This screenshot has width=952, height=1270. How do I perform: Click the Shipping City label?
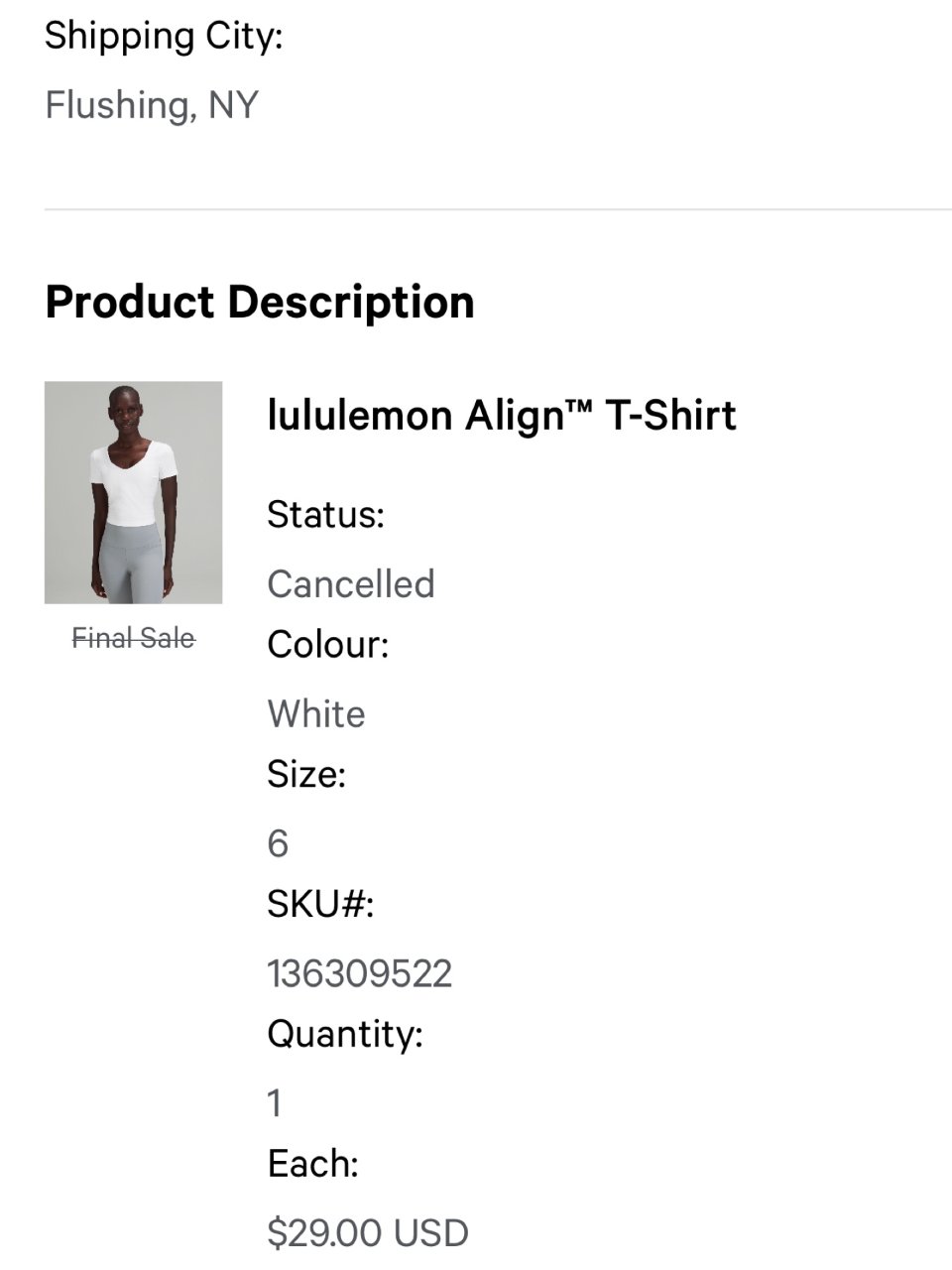164,36
